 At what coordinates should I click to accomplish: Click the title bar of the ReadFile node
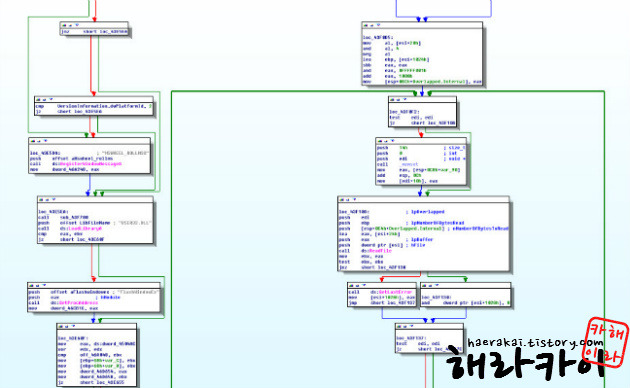423,200
